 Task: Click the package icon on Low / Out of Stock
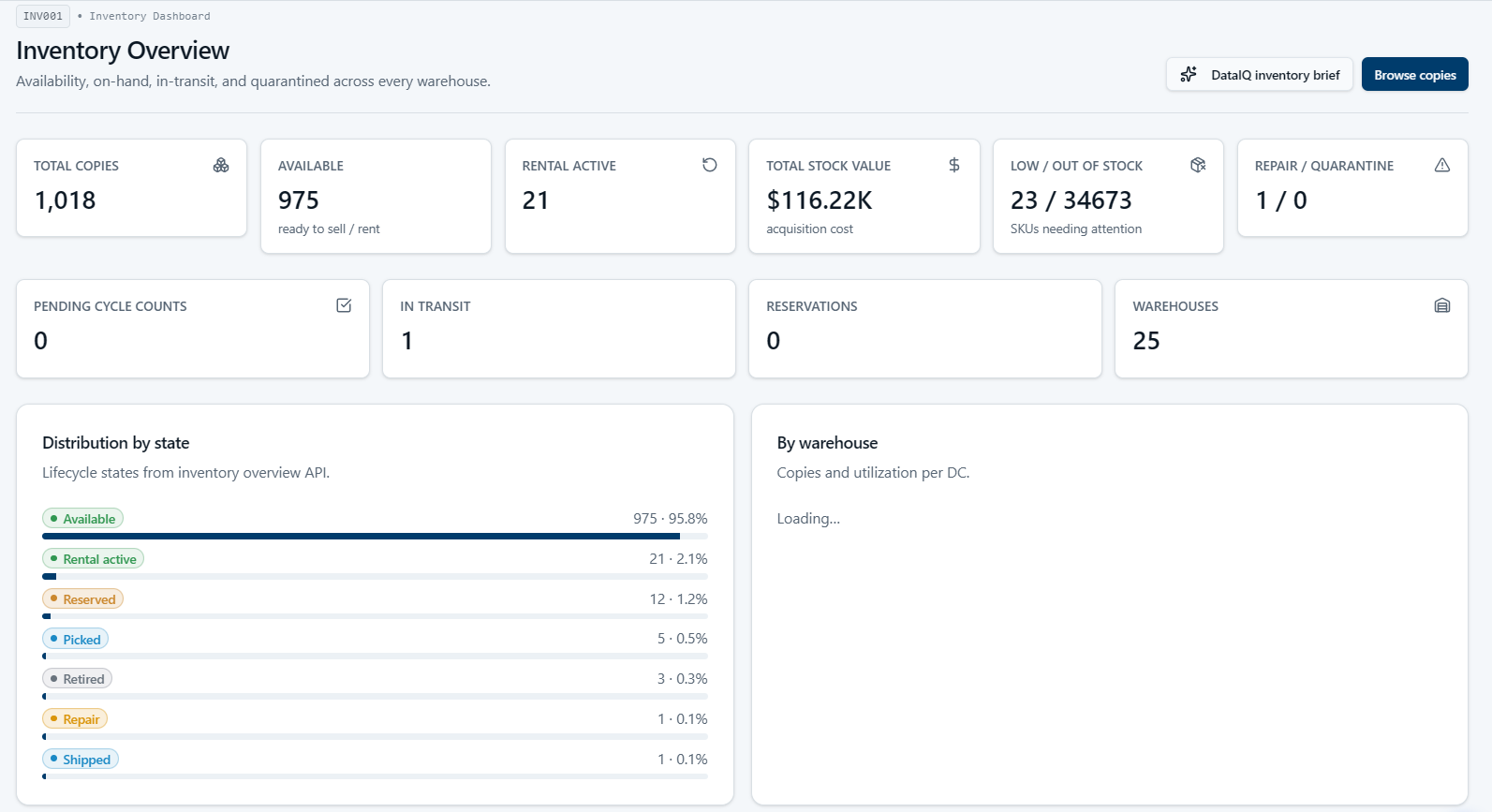point(1198,165)
